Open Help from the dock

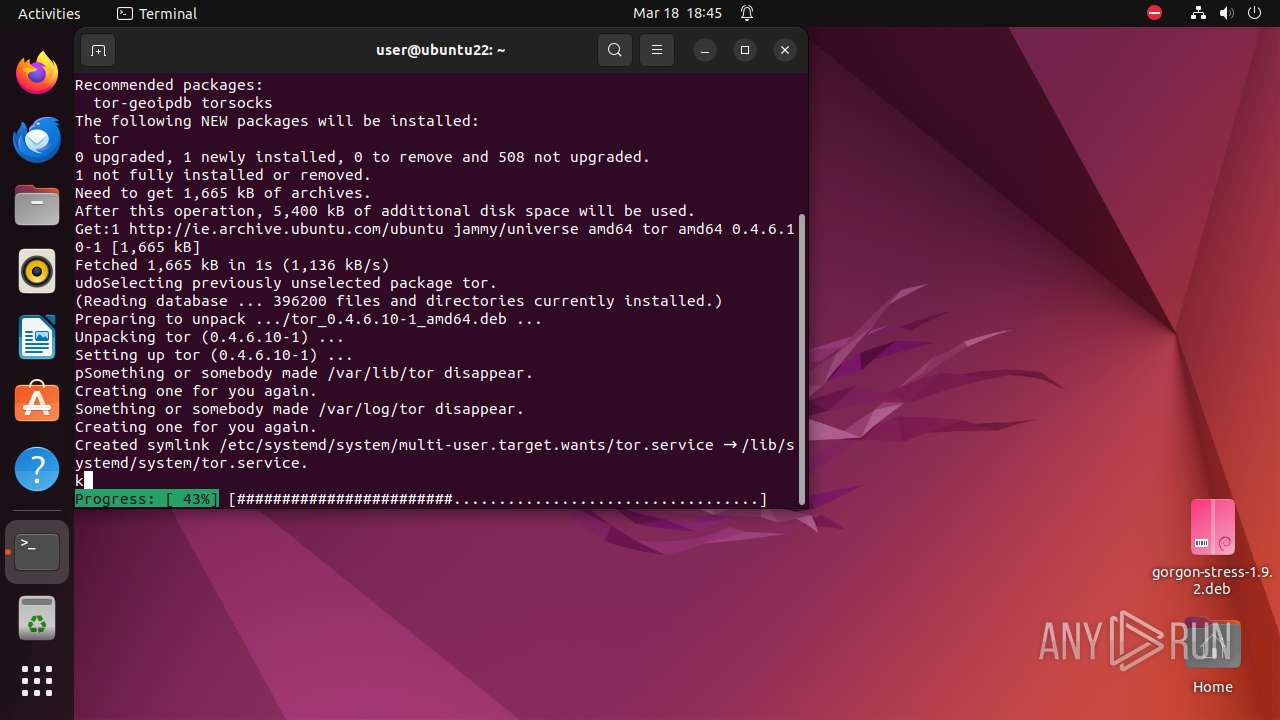coord(37,468)
